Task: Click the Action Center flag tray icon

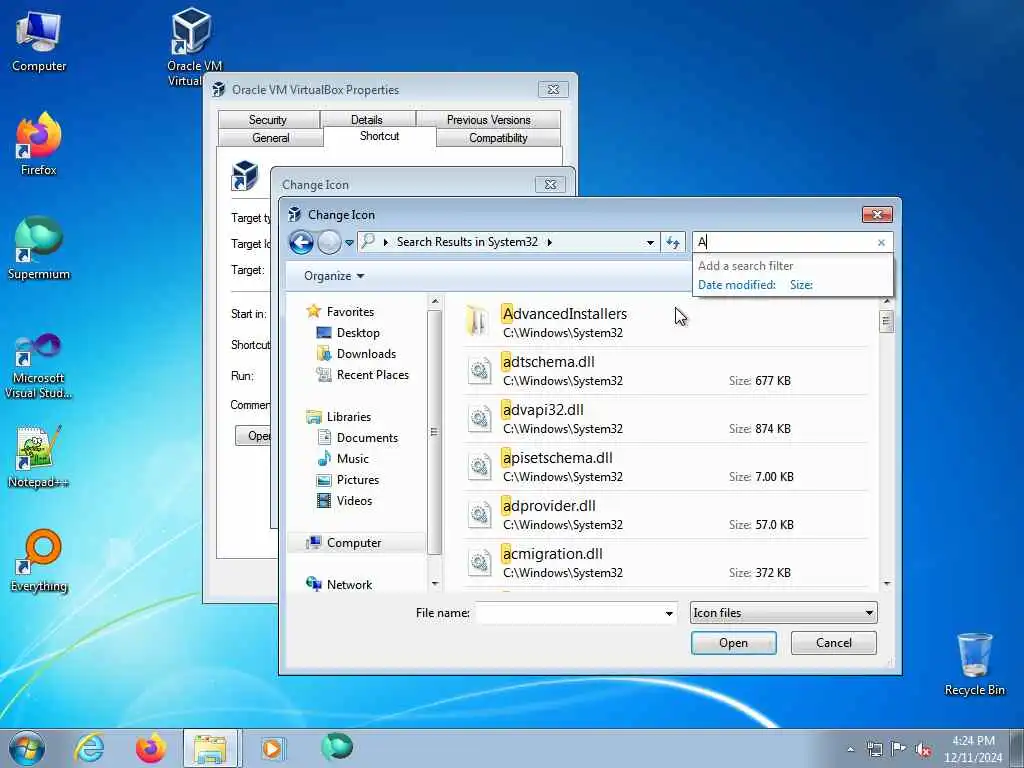Action: point(899,749)
